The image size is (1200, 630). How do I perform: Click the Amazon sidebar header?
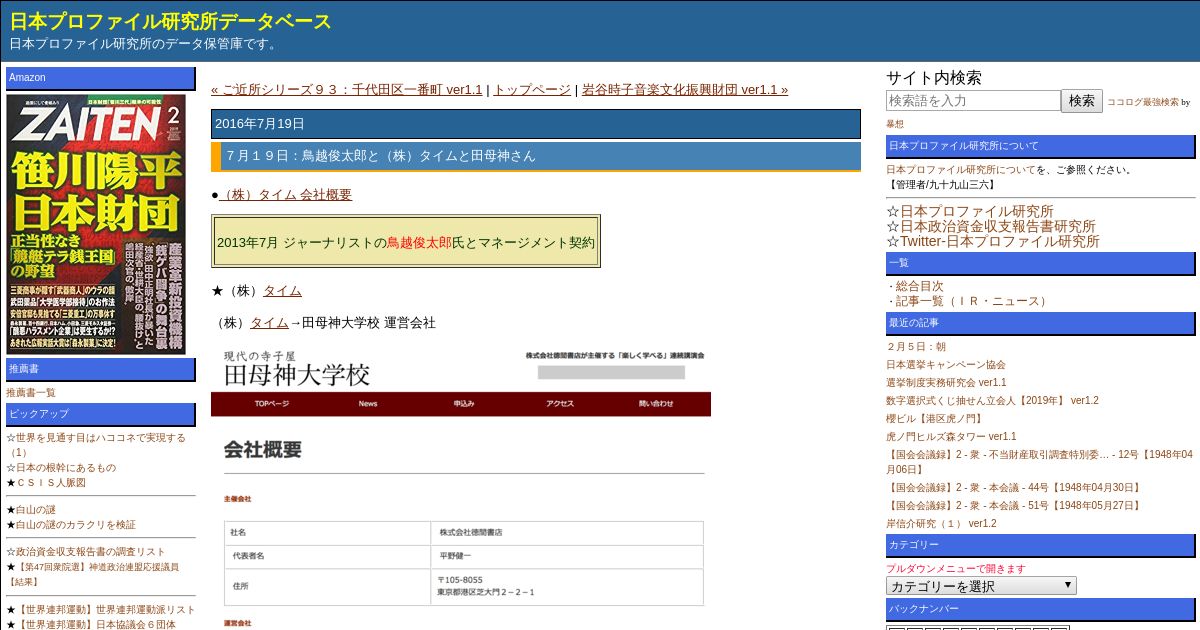coord(101,78)
